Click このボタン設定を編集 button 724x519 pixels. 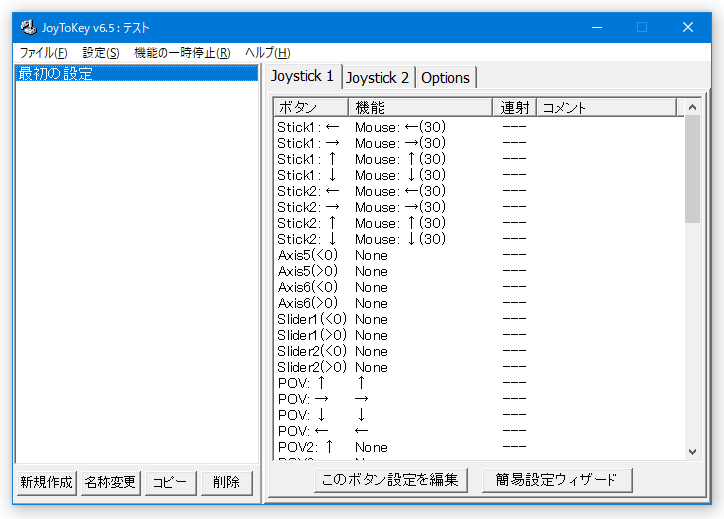pos(391,480)
